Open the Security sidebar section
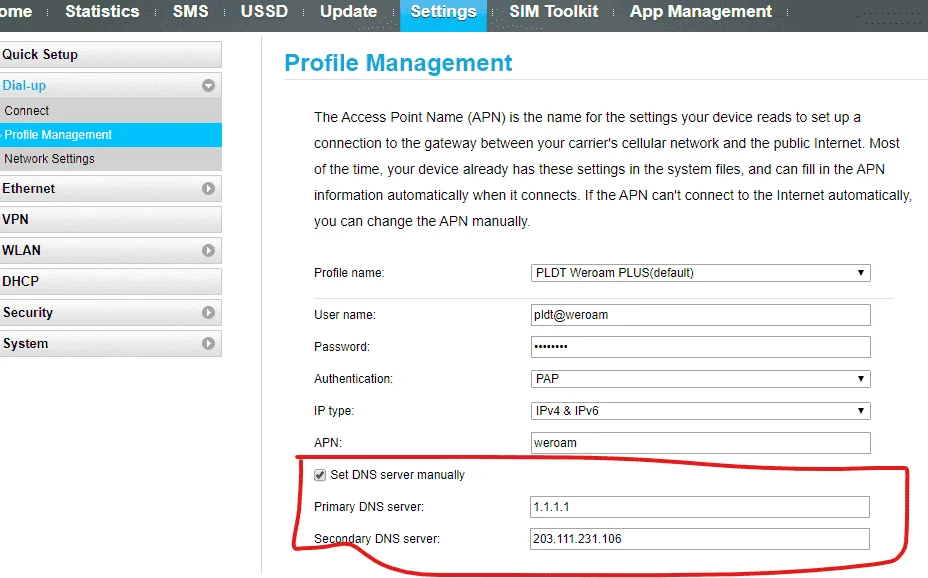 tap(111, 312)
